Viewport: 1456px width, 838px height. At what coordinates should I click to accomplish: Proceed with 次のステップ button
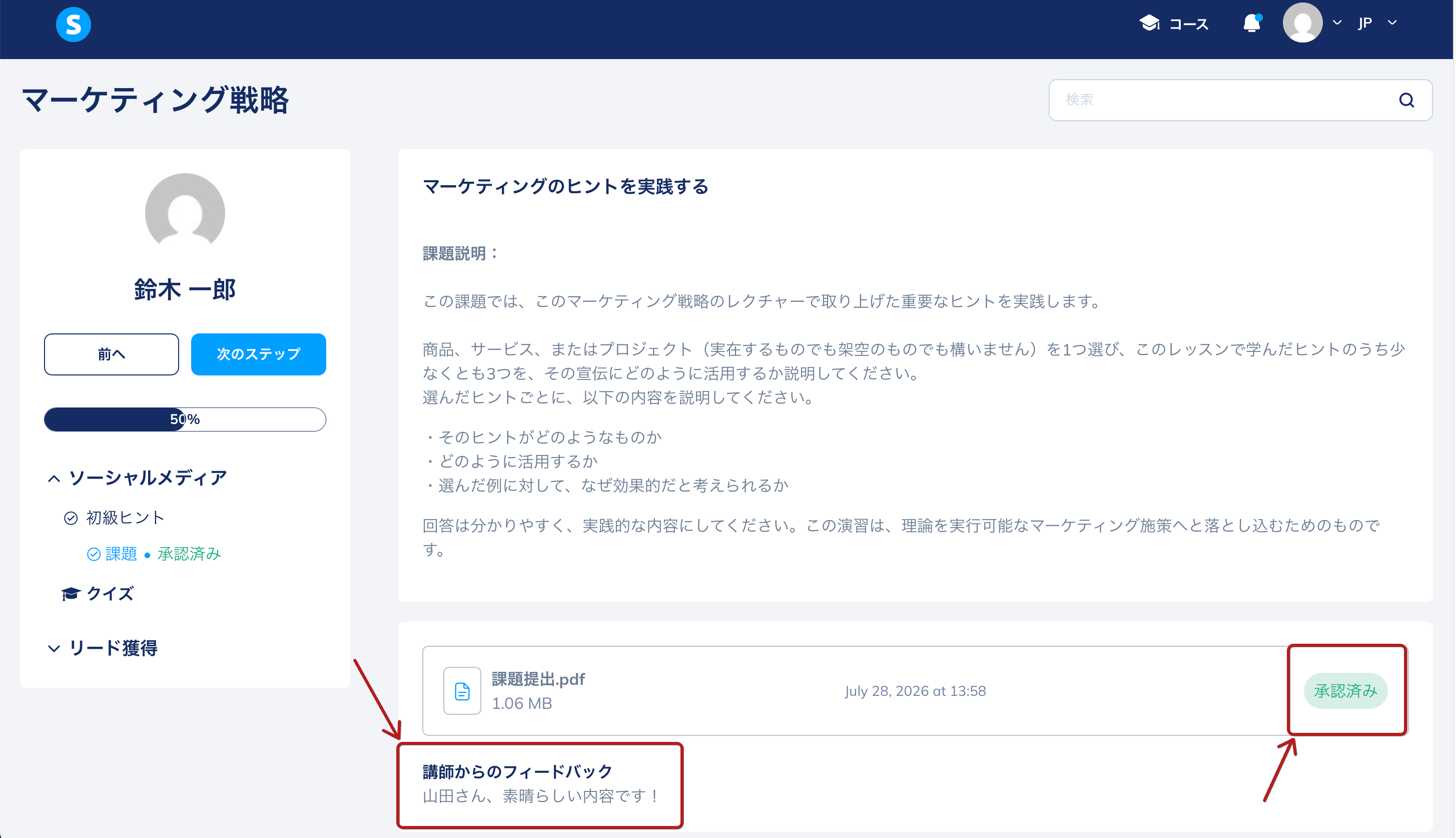[x=258, y=354]
